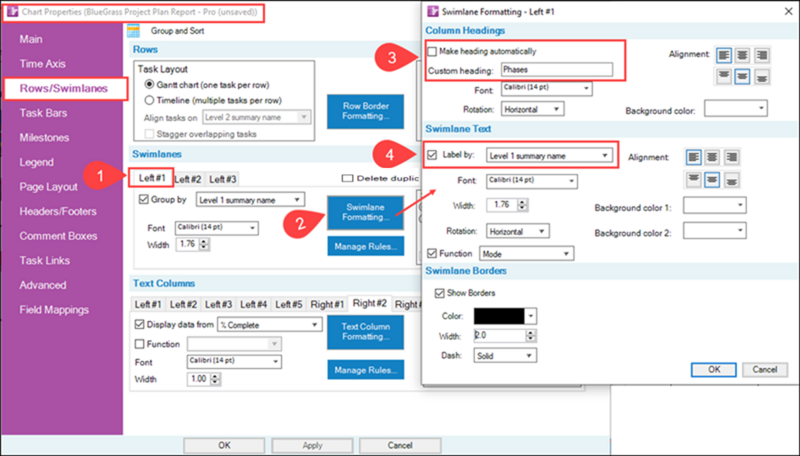Uncheck Make heading automatically
Image resolution: width=800 pixels, height=456 pixels.
coord(433,51)
